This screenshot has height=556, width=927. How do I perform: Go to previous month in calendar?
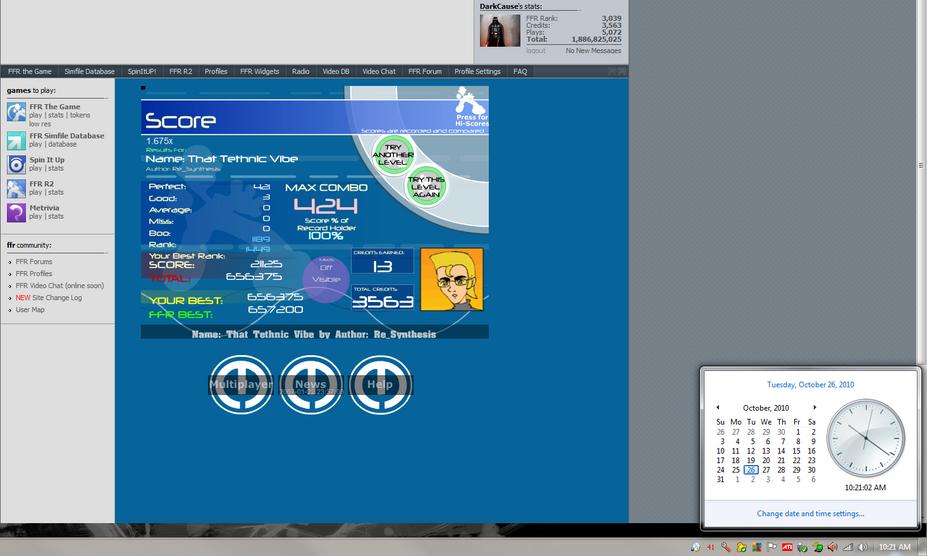click(x=717, y=408)
